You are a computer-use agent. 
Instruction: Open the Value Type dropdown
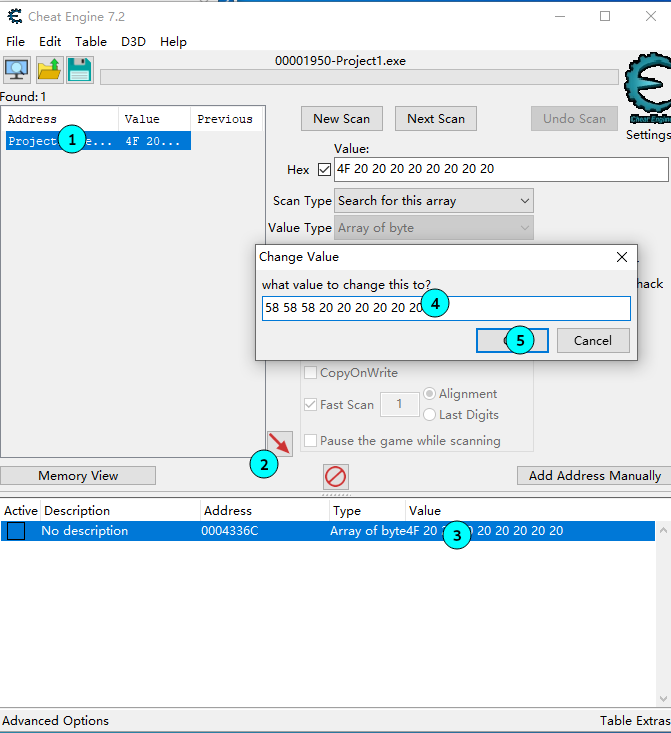click(433, 228)
